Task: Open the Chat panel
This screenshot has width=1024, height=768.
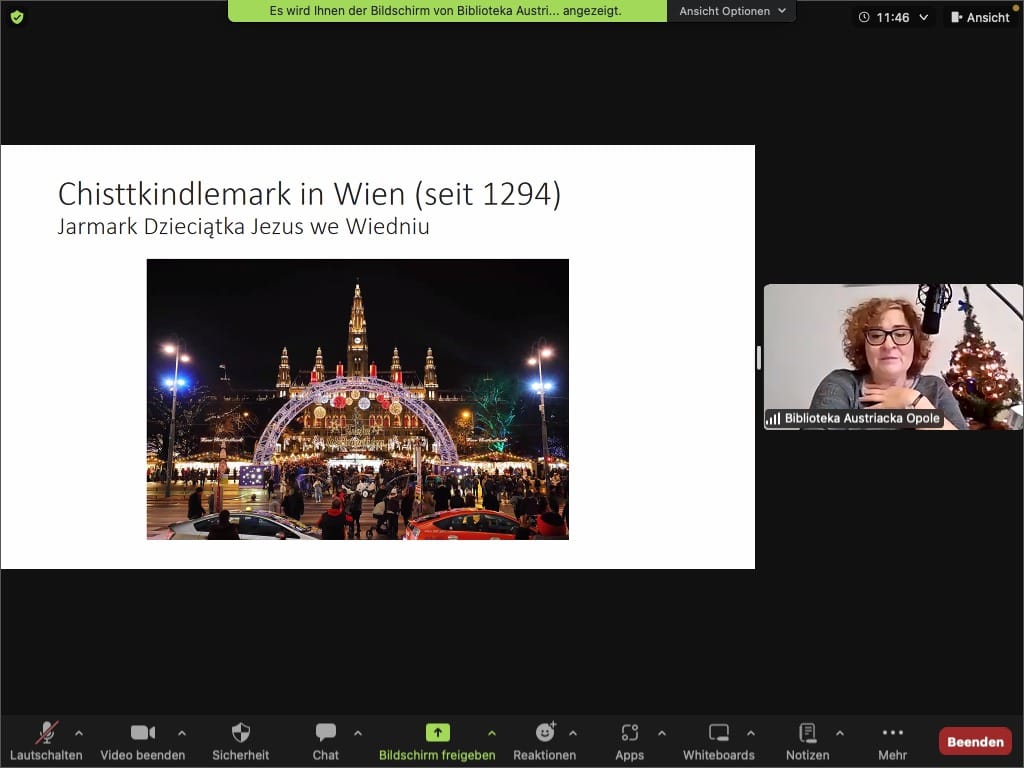Action: (x=326, y=733)
